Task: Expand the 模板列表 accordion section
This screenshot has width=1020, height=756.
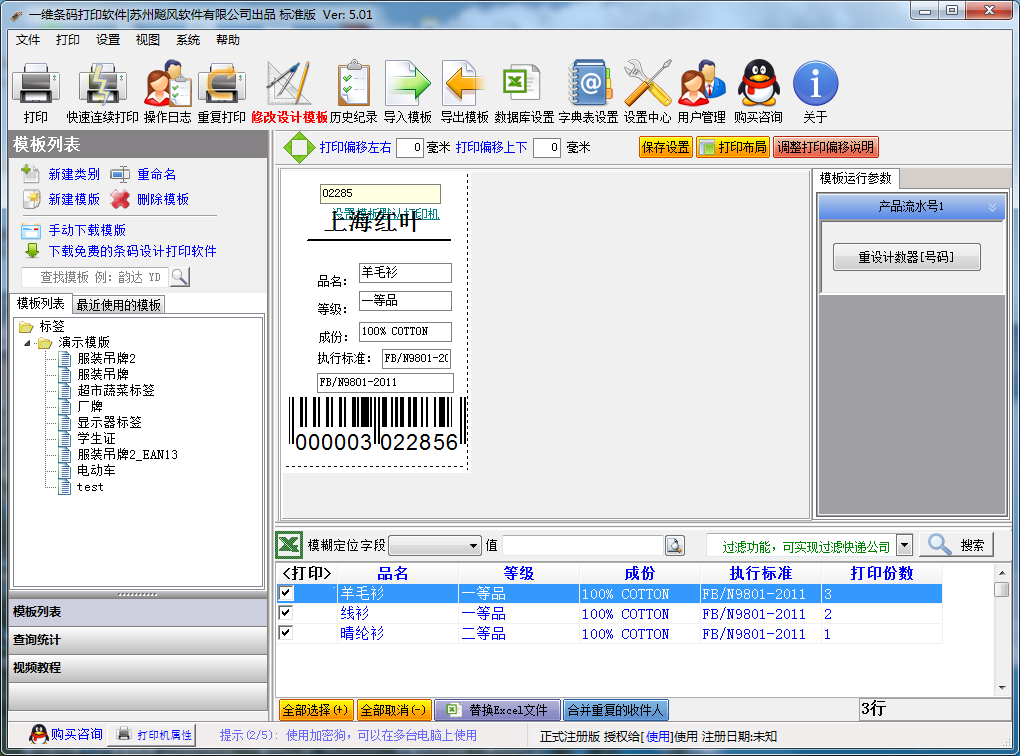Action: pyautogui.click(x=138, y=612)
